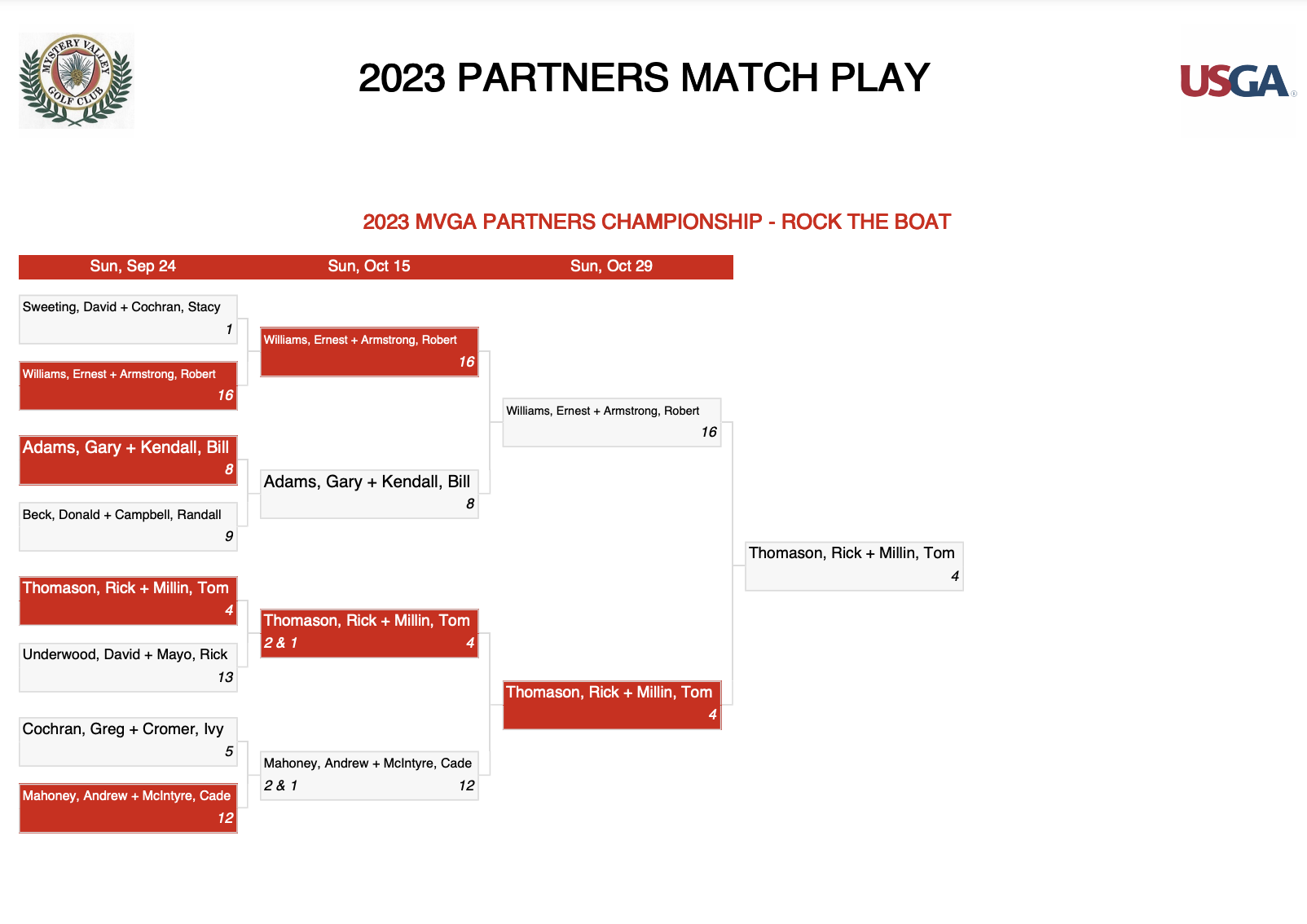This screenshot has height=924, width=1307.
Task: Select Underwood, David + Mayo, Rick team
Action: tap(128, 667)
